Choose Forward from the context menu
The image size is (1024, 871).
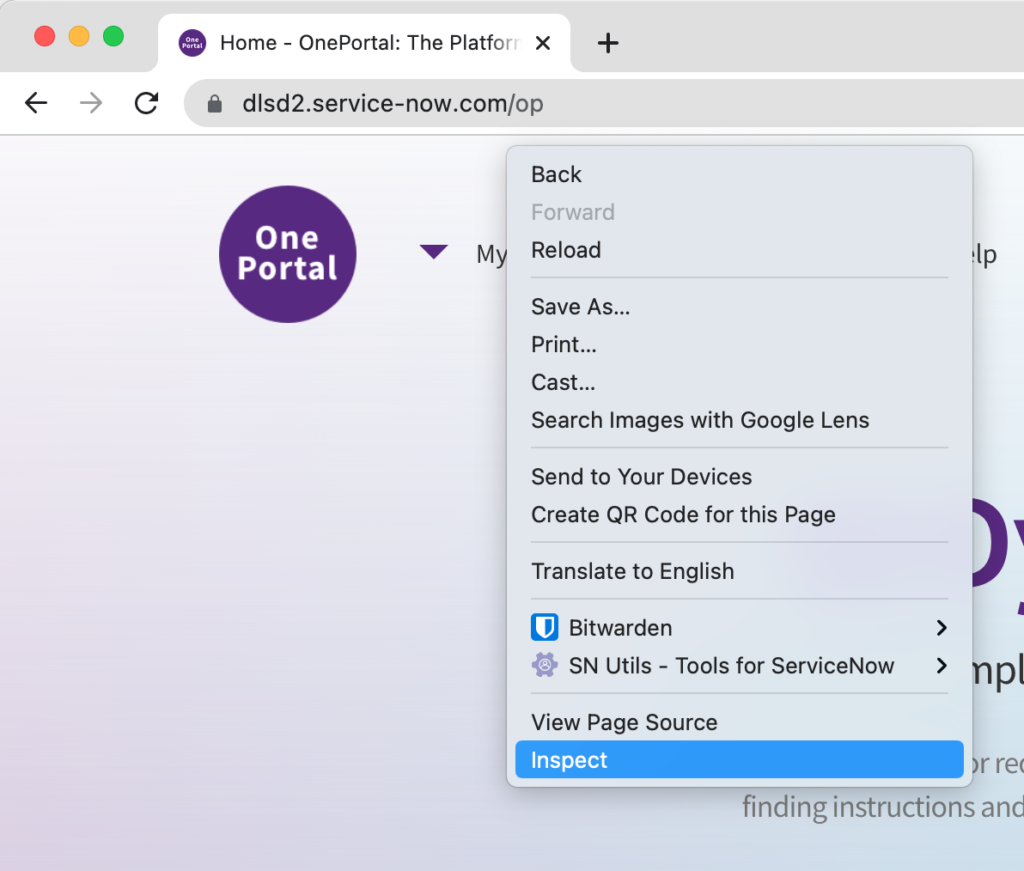[739, 212]
